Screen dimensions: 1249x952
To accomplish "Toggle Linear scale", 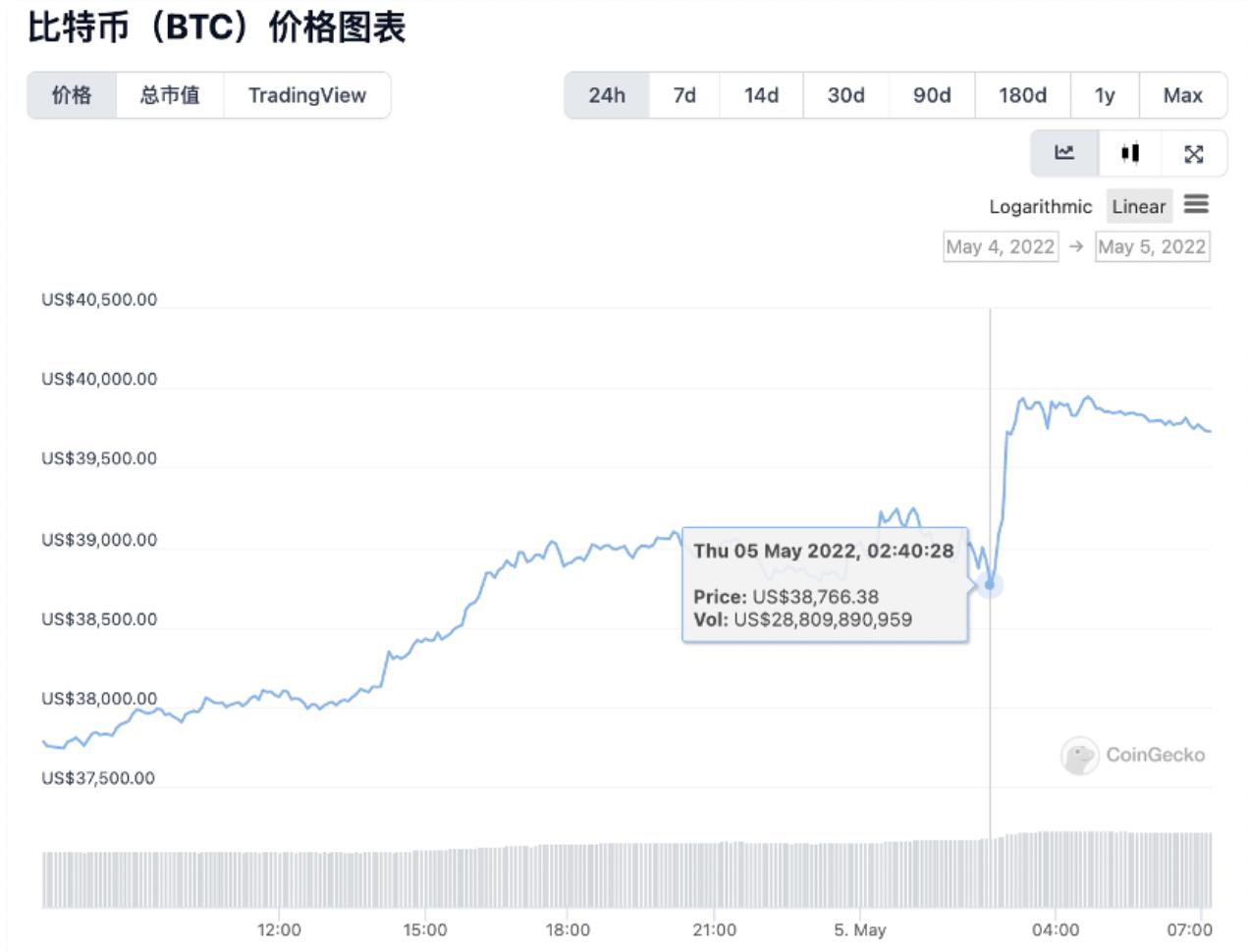I will [1138, 207].
